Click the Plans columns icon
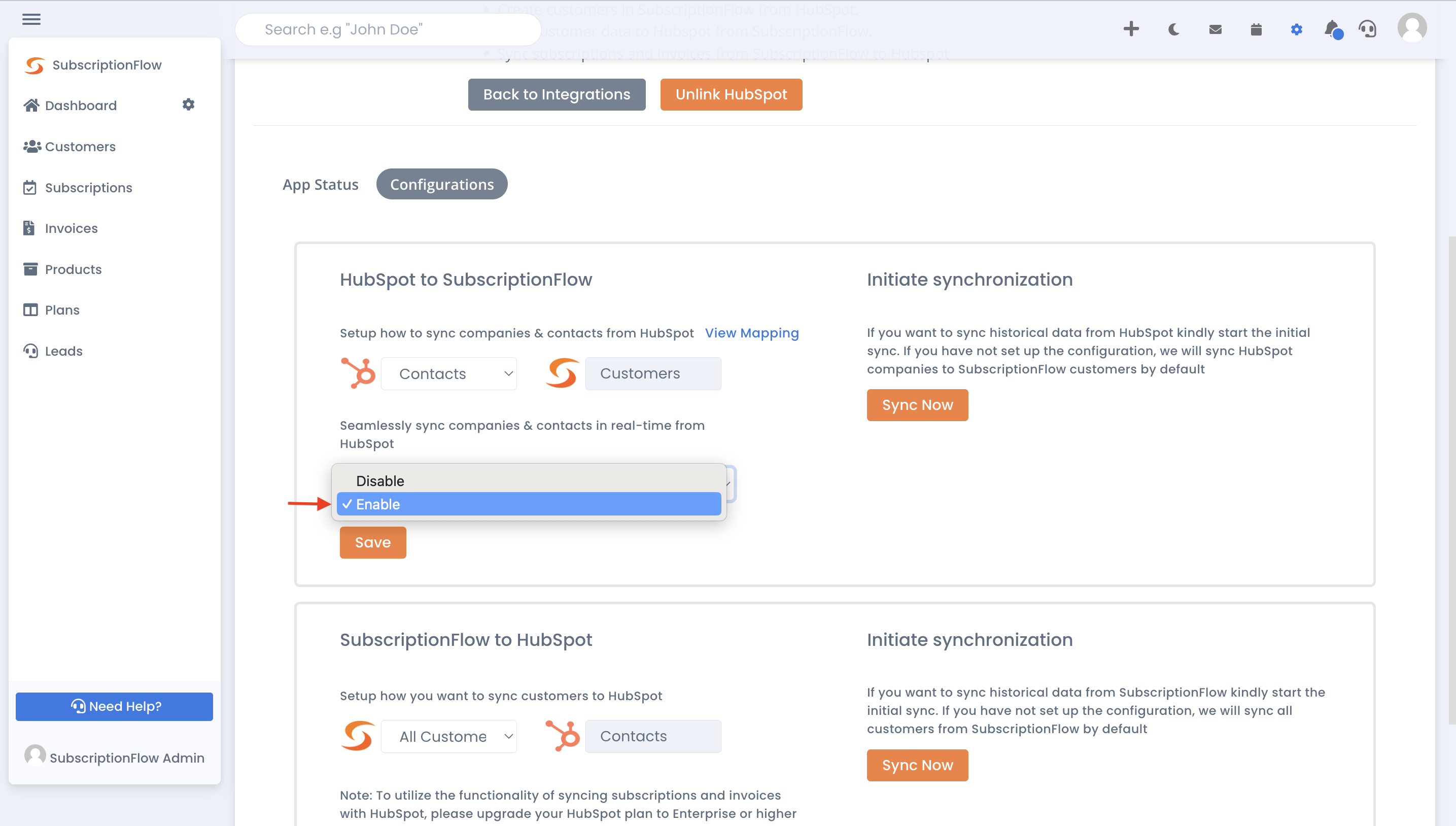 pyautogui.click(x=30, y=309)
